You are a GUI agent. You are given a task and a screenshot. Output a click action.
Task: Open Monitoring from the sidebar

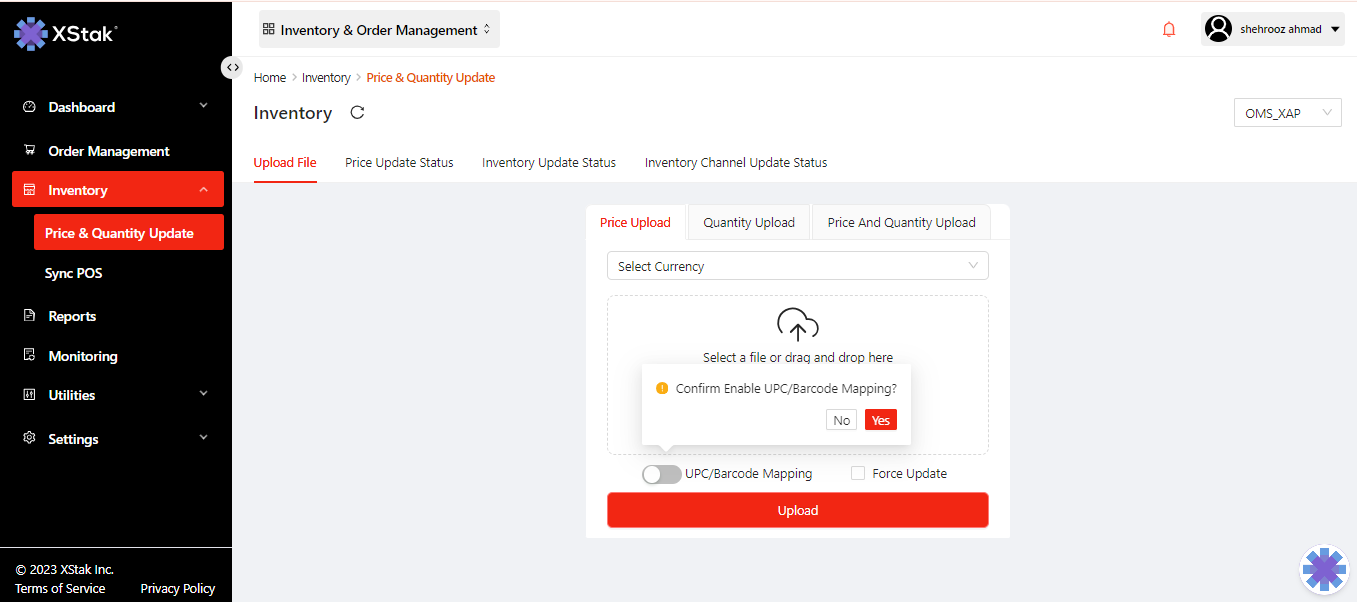pos(83,356)
